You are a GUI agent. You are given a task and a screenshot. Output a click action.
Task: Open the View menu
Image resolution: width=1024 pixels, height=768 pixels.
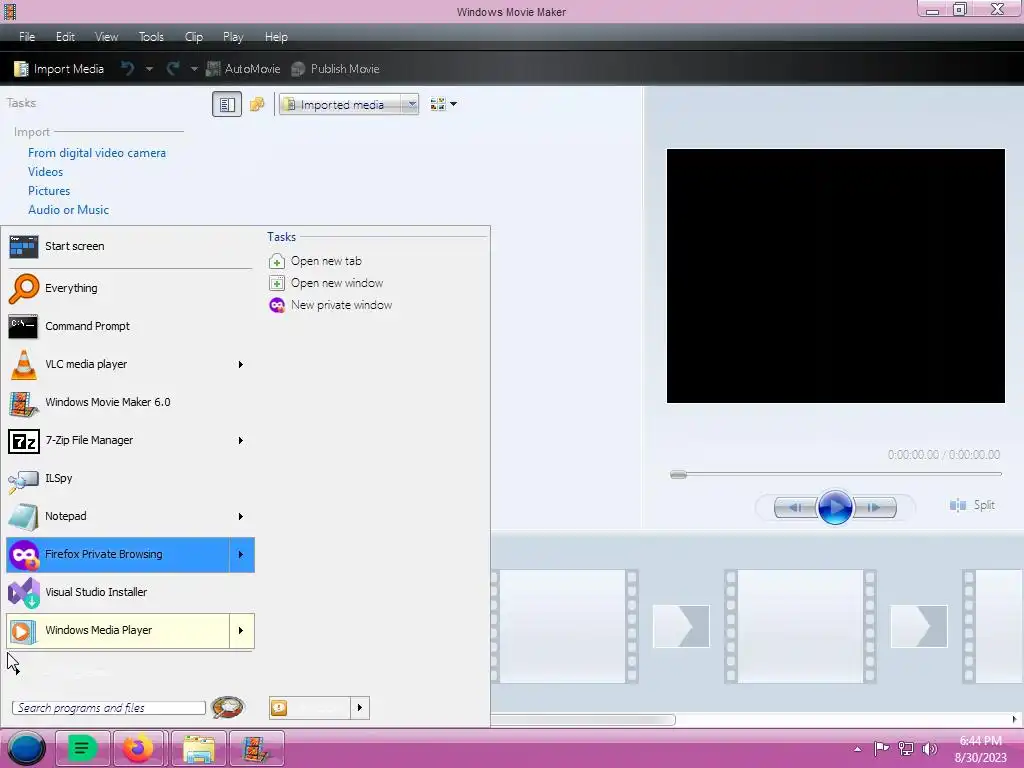106,37
